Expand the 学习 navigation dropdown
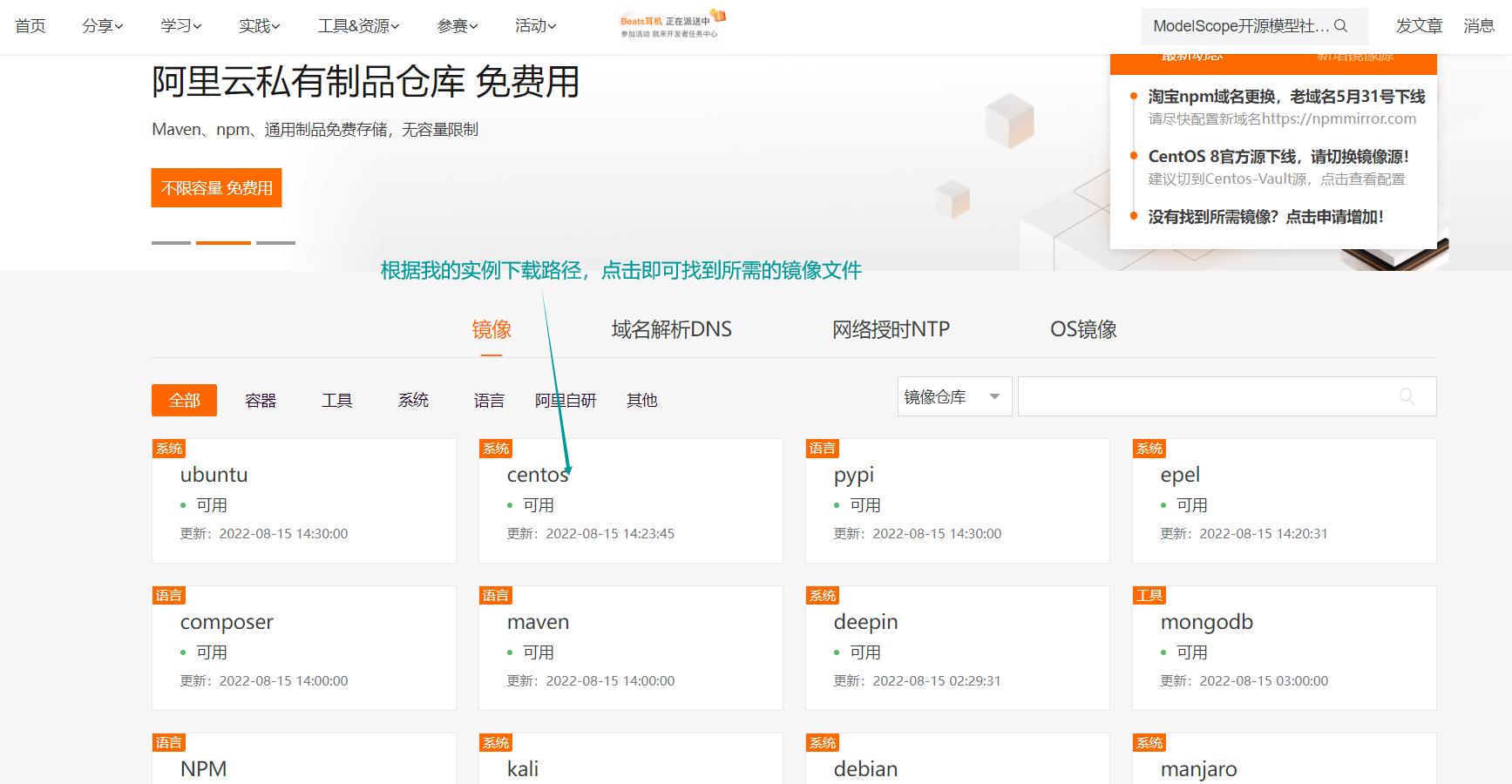 point(181,26)
